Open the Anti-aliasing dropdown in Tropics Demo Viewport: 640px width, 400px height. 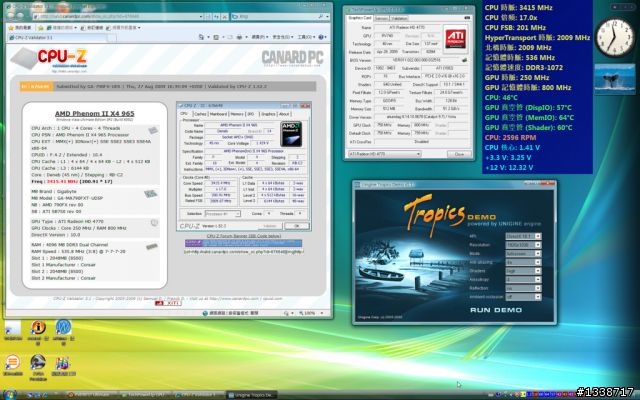(523, 262)
